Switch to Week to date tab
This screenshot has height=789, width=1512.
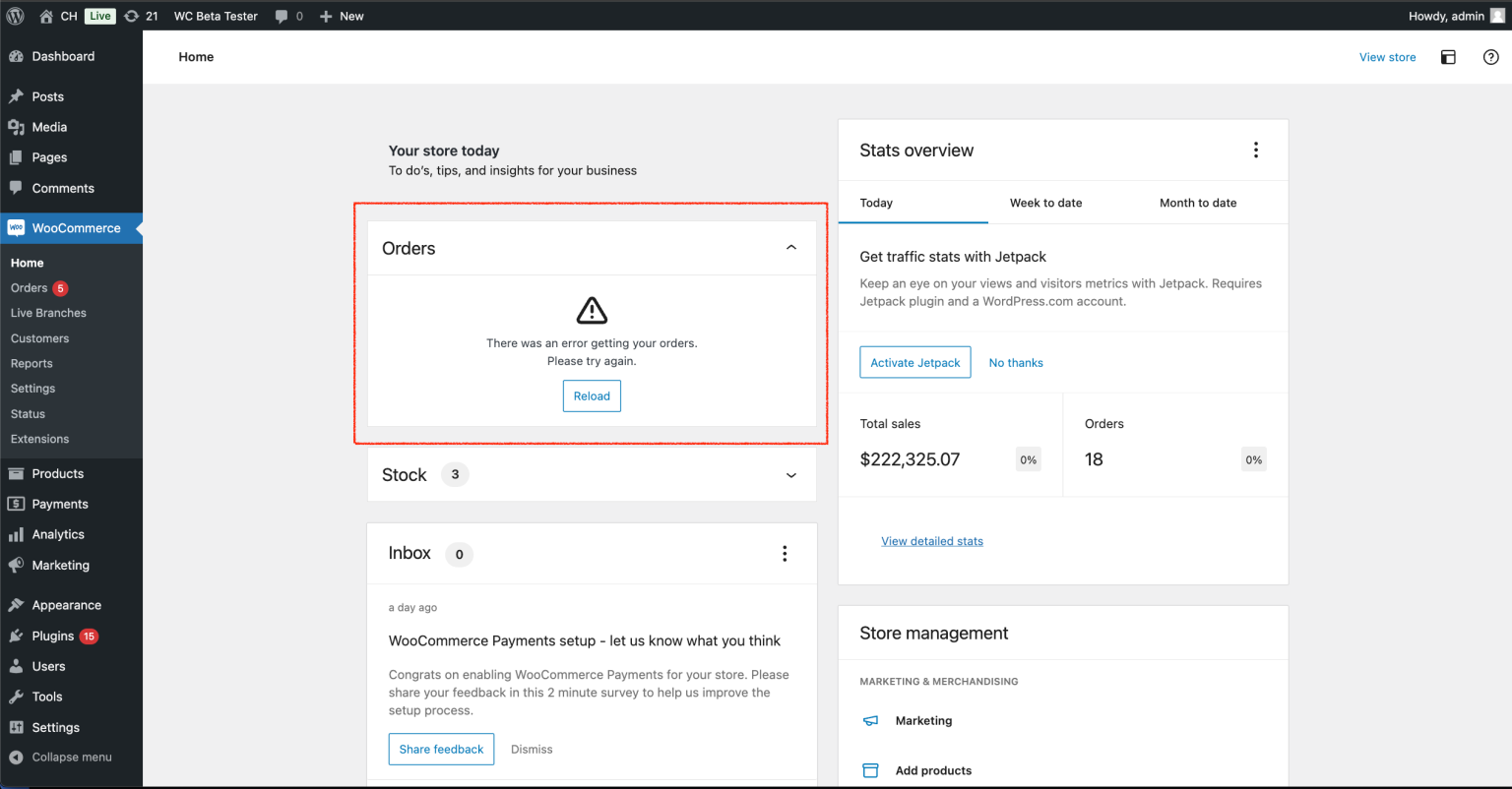(1045, 203)
